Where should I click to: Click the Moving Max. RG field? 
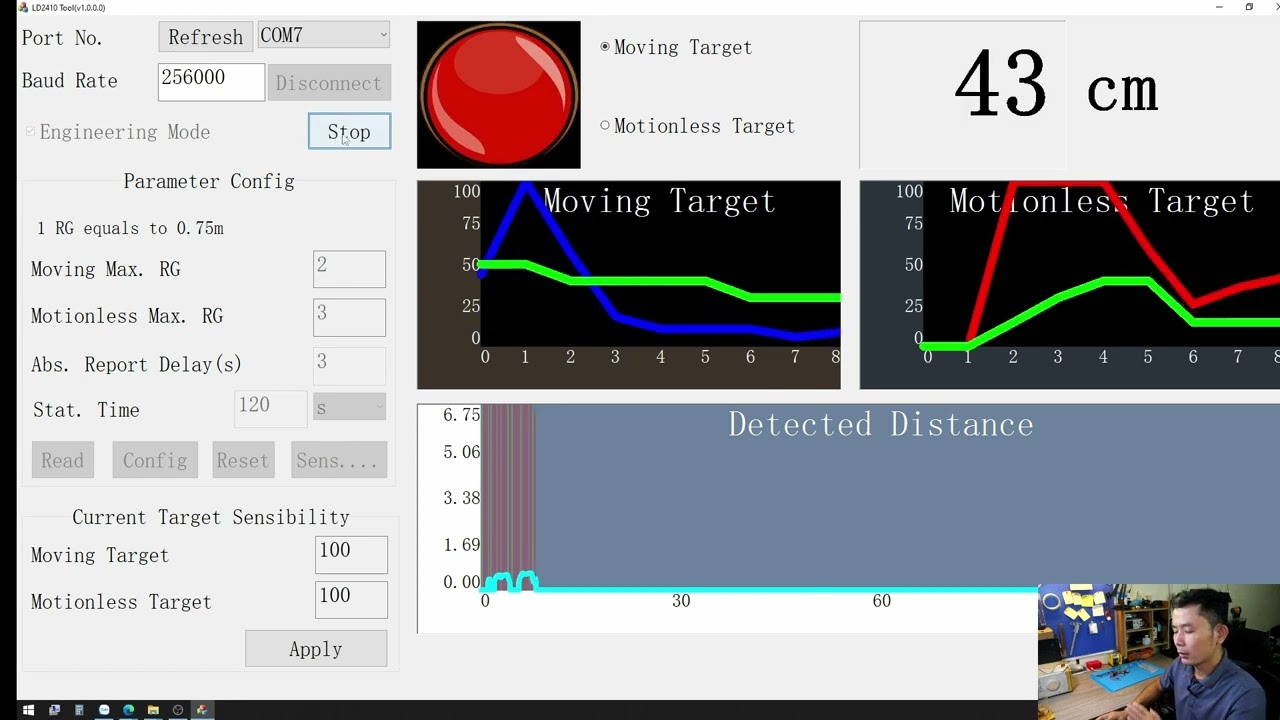(x=349, y=269)
